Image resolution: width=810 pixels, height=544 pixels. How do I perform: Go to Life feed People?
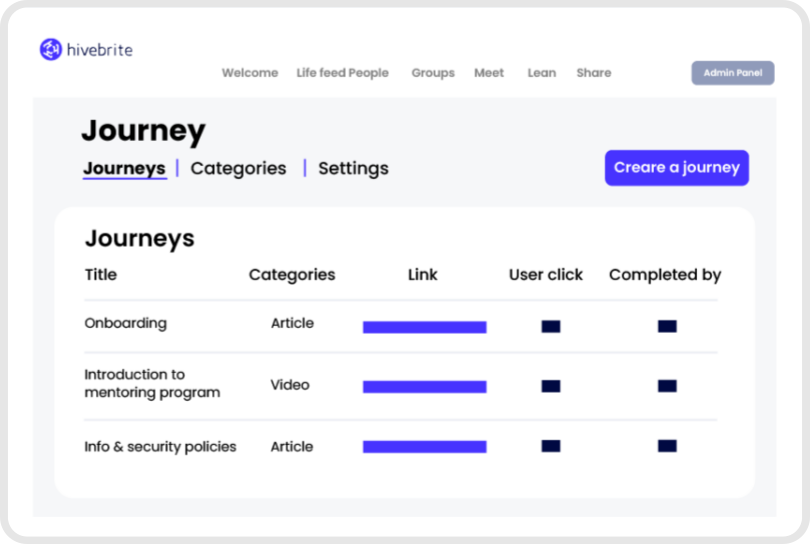point(342,73)
